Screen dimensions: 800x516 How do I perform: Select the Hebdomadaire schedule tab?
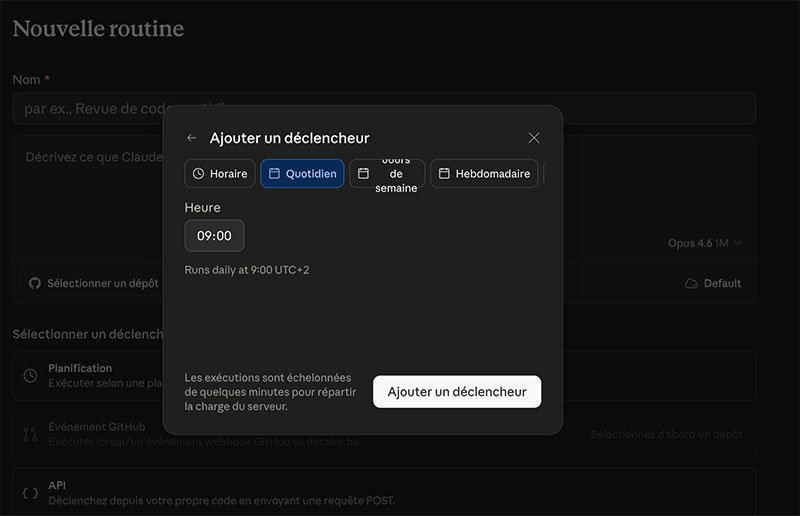pos(484,174)
